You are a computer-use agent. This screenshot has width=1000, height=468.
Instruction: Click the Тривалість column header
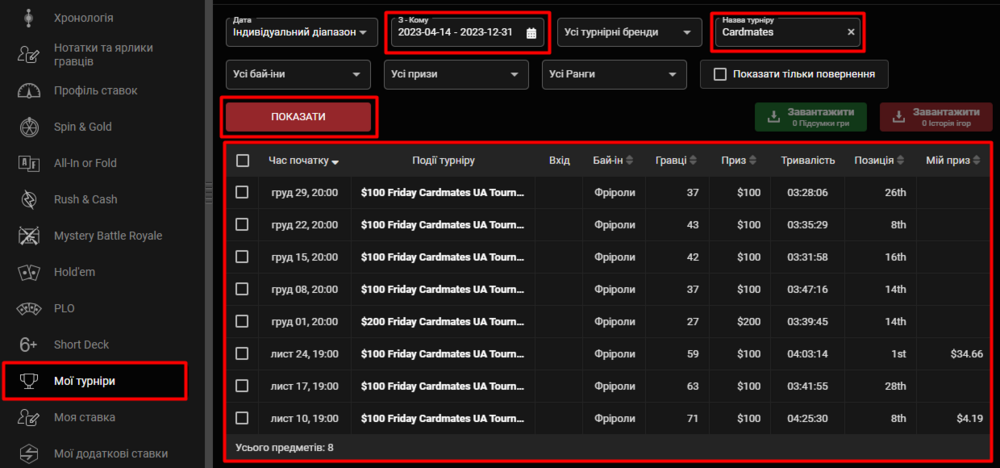[x=808, y=161]
